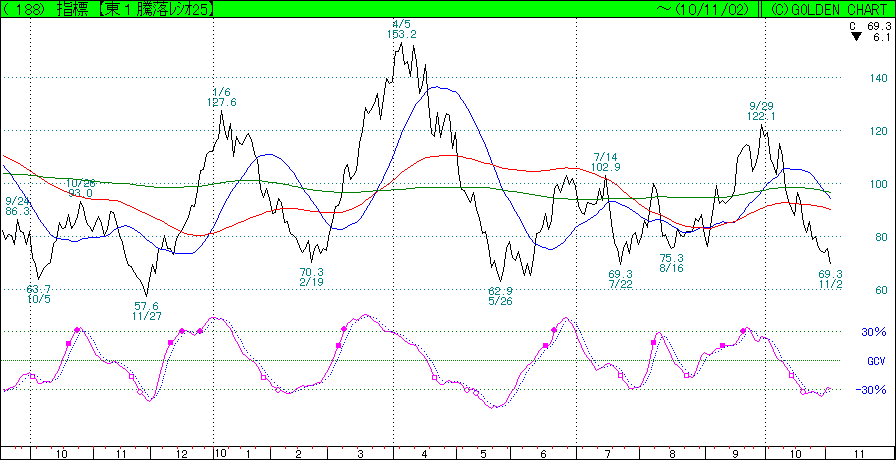Click the rightmost hollow square on magenta oscillator
Image resolution: width=896 pixels, height=460 pixels.
[791, 375]
